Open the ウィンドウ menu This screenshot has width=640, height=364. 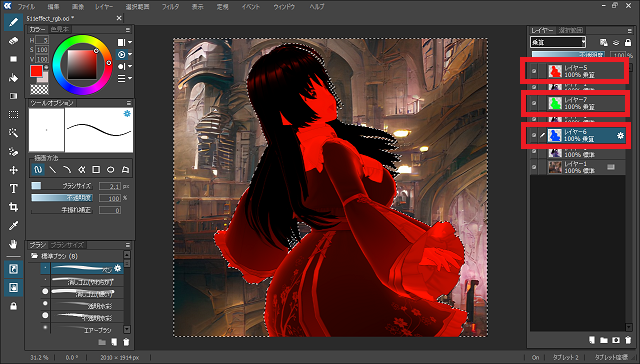tap(284, 7)
